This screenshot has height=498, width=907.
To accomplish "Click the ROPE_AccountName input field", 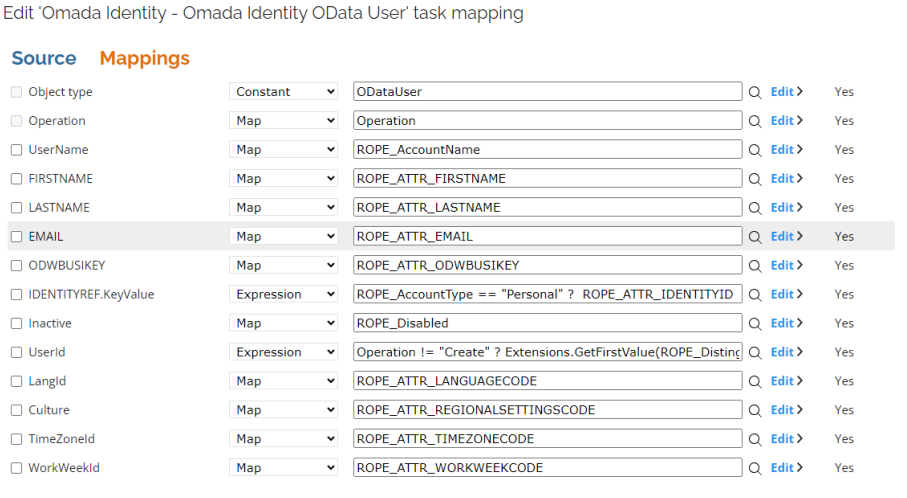I will pos(547,149).
